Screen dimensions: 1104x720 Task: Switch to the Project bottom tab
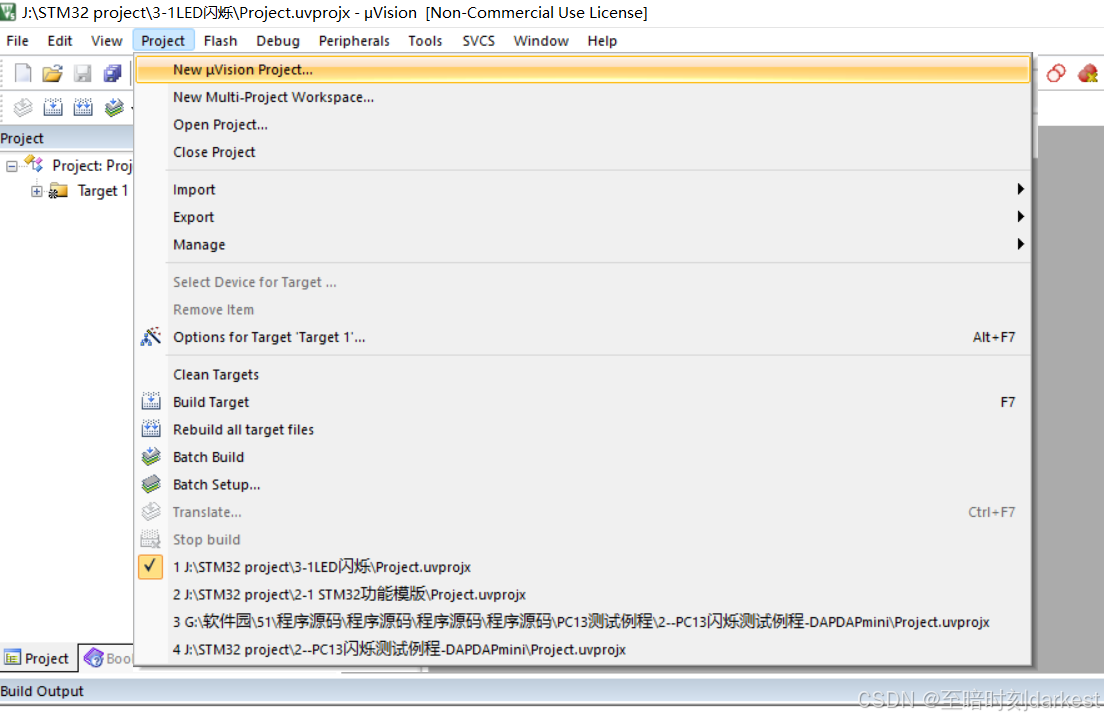[38, 658]
